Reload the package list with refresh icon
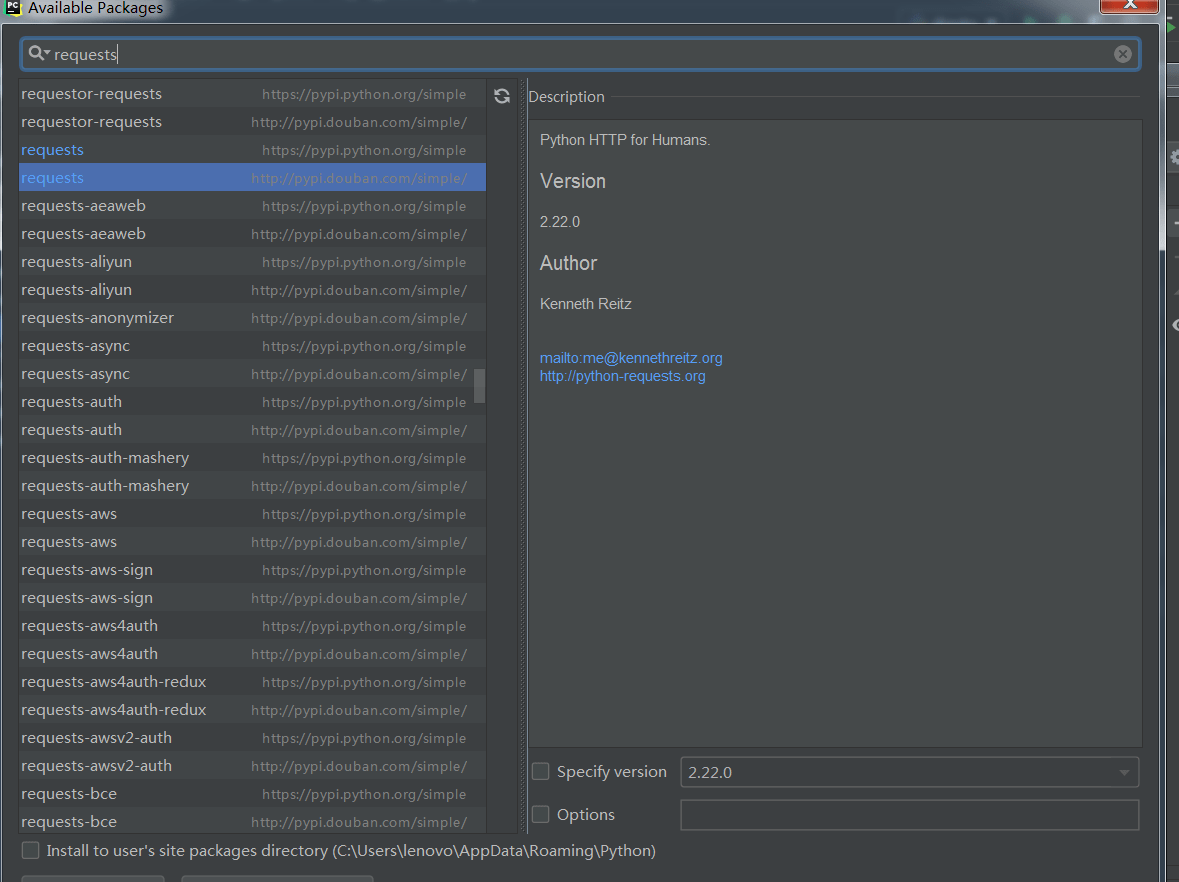Screen dimensions: 1179x882 (x=502, y=96)
